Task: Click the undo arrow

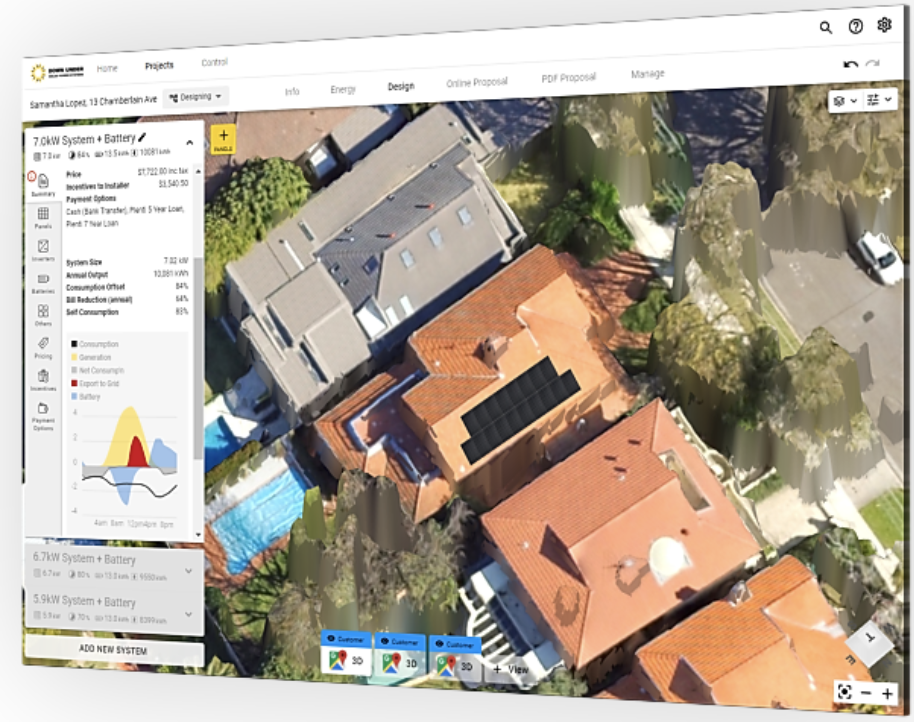Action: click(x=850, y=65)
